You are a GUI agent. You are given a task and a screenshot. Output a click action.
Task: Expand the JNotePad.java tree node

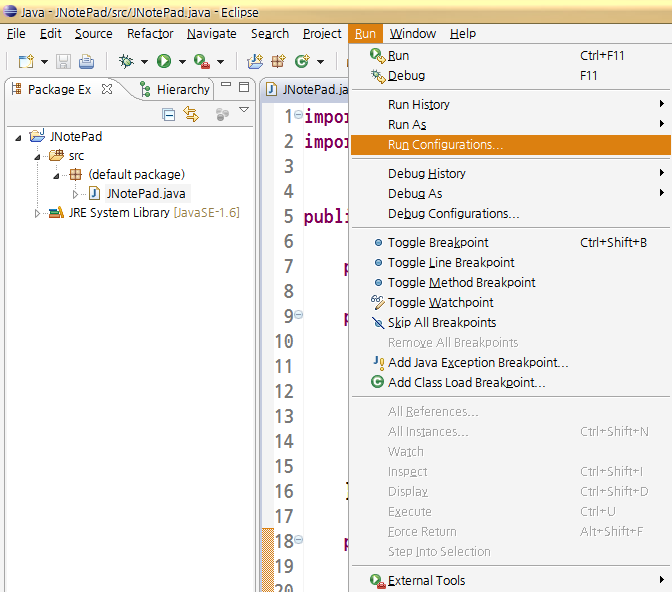pos(75,194)
